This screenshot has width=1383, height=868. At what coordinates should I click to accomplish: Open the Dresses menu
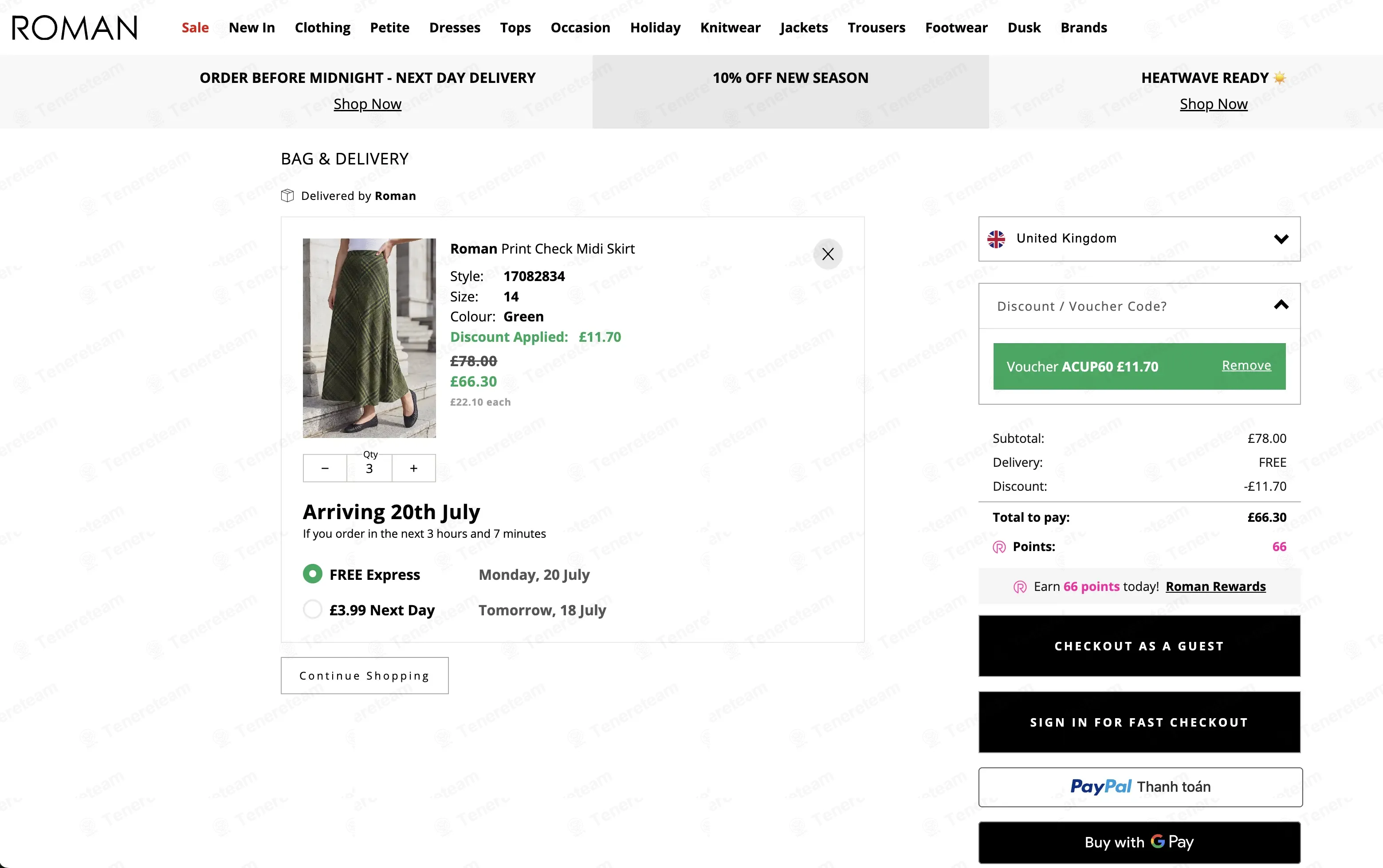pyautogui.click(x=454, y=27)
